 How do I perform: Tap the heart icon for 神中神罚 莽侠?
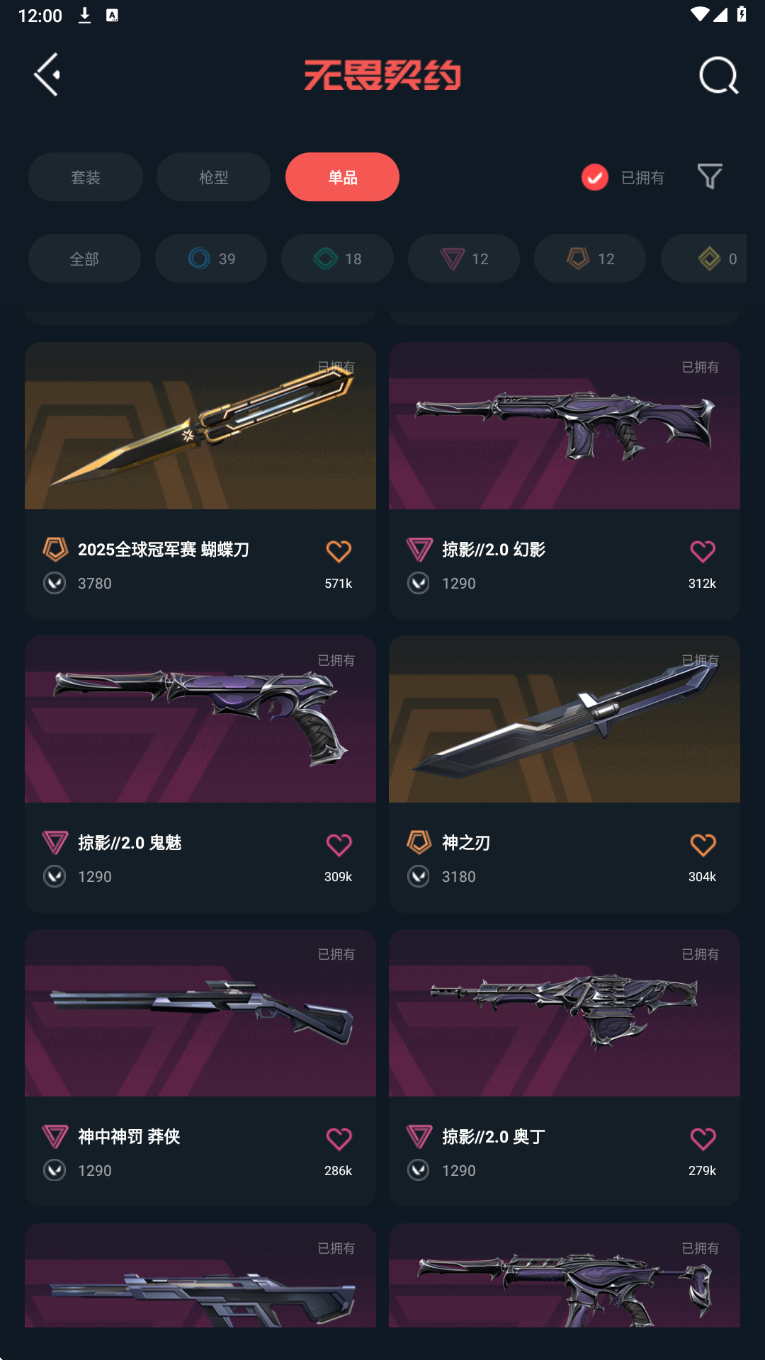(x=338, y=1139)
